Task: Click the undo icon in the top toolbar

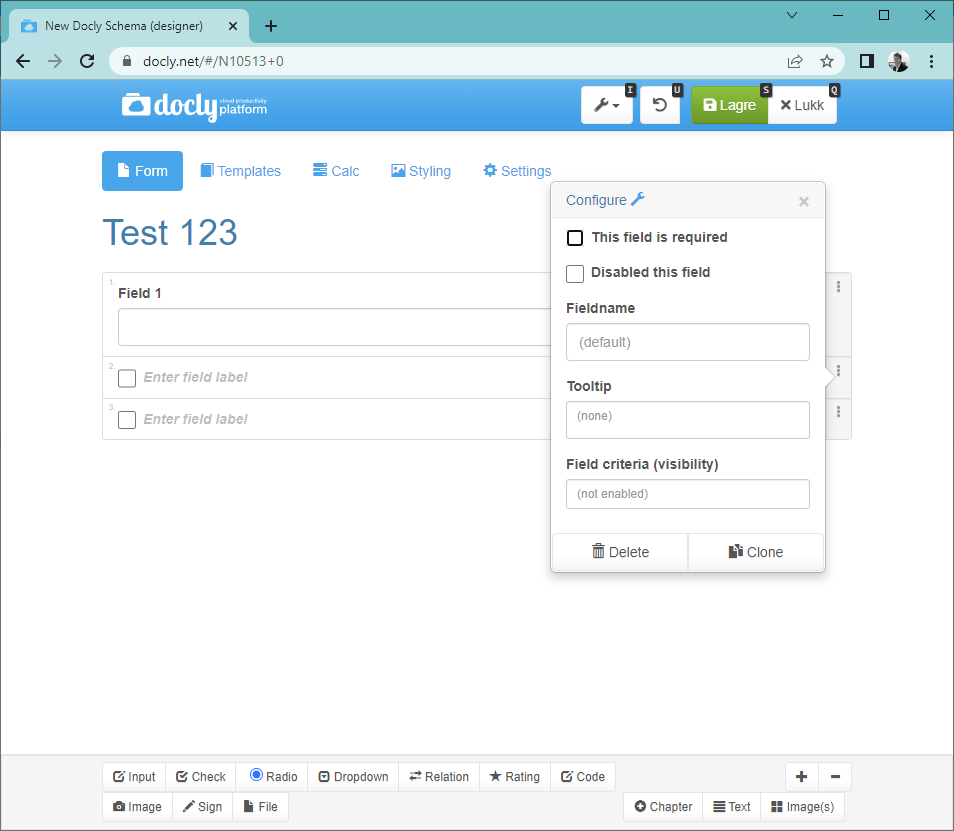Action: (659, 104)
